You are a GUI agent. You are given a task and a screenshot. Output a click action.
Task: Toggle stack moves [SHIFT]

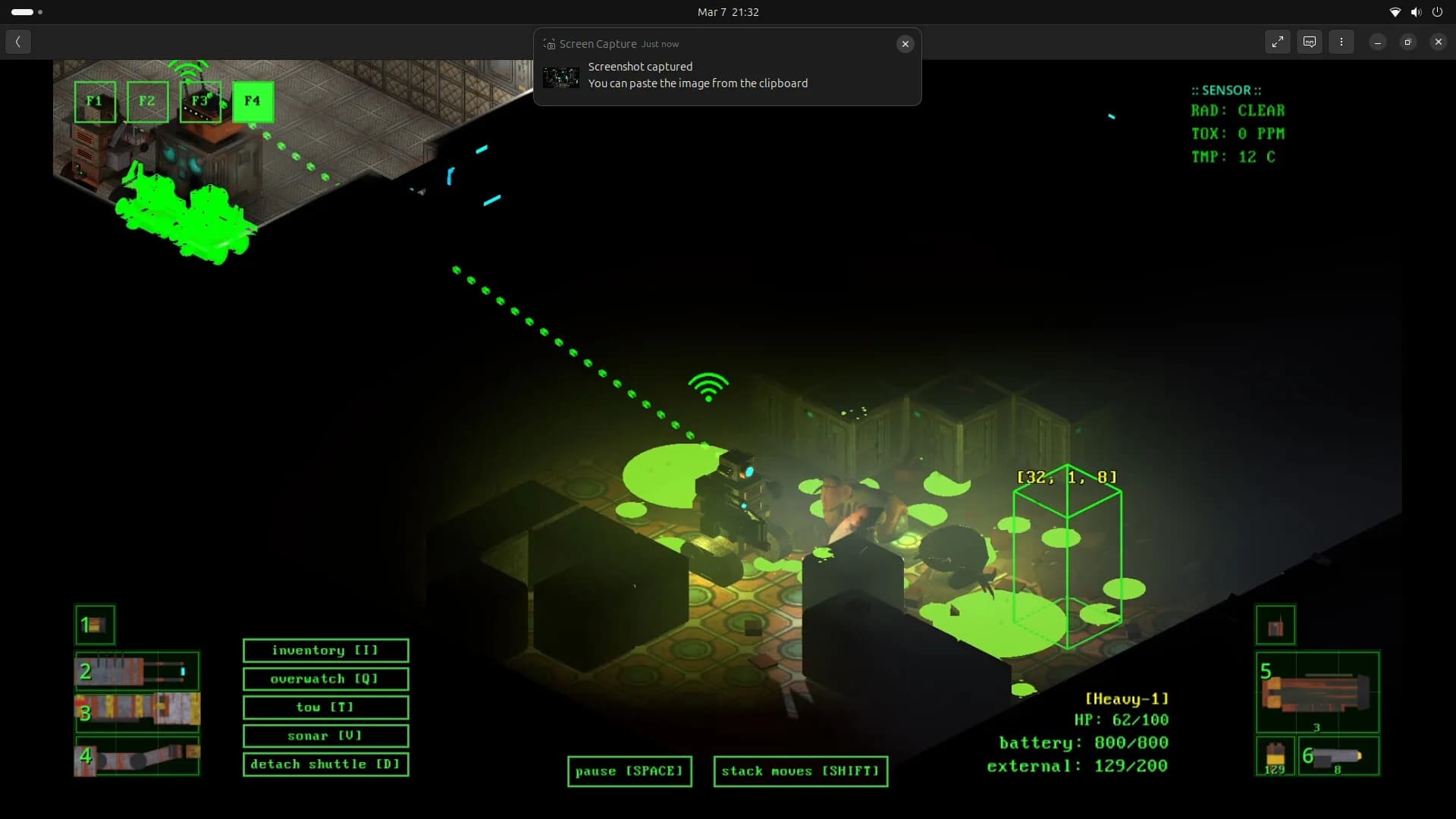[x=800, y=771]
